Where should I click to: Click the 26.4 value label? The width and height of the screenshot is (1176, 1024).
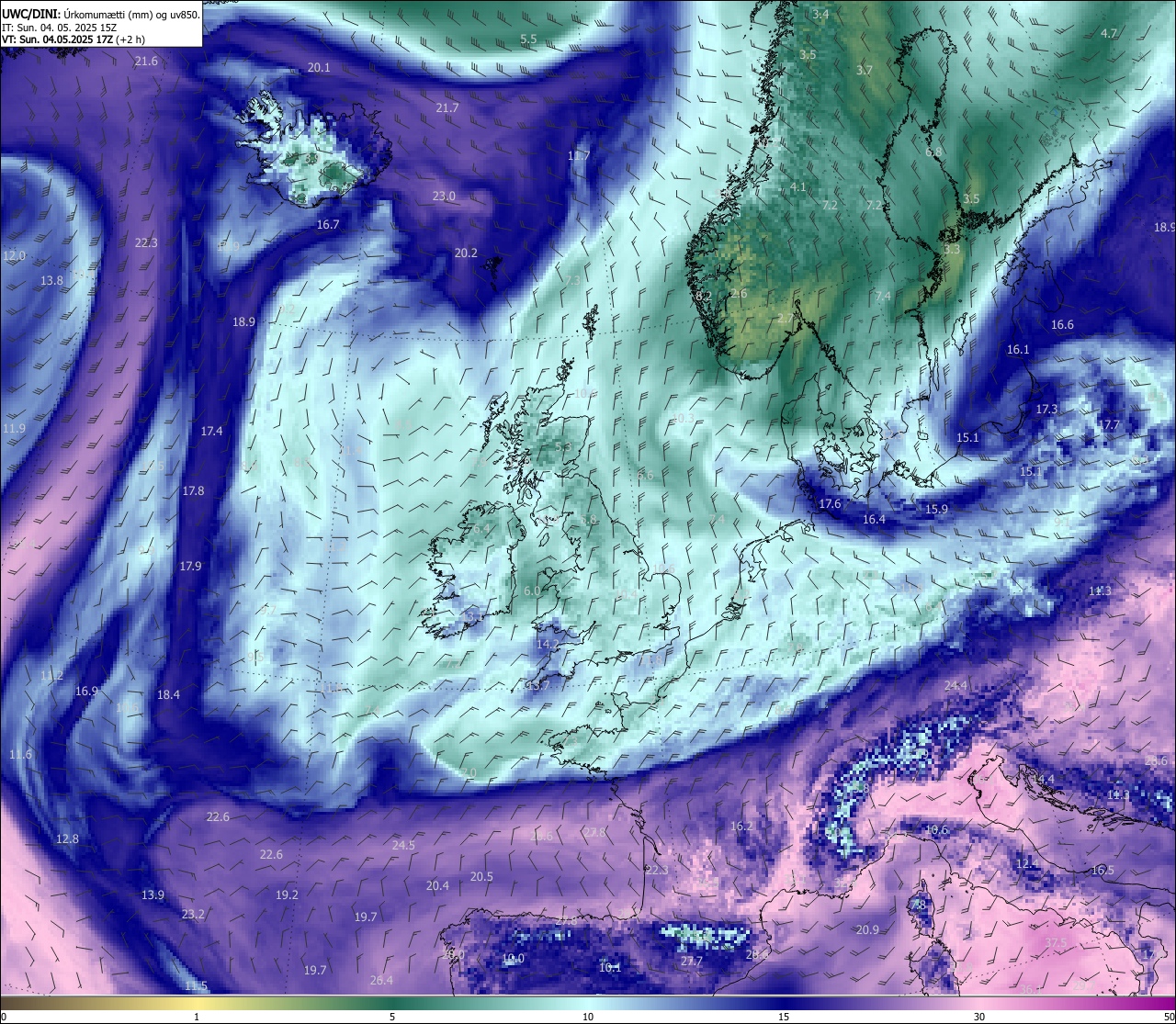[381, 981]
